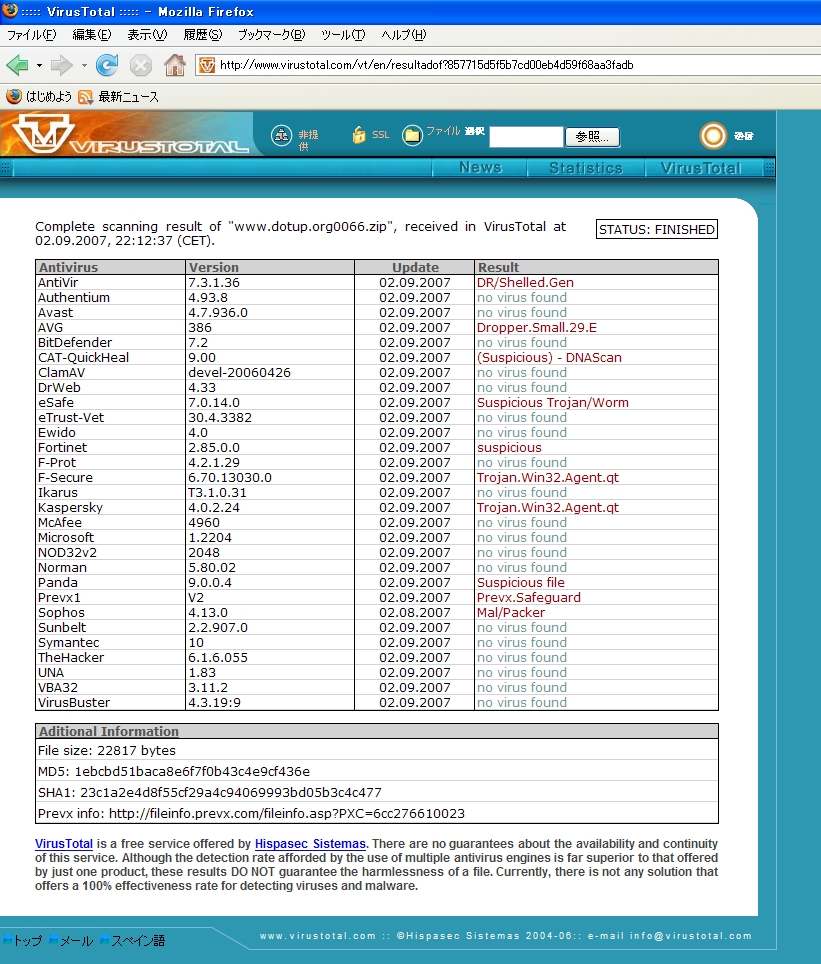Screen dimensions: 821x964
Task: Open the ブックマーク(B) menu
Action: (x=270, y=35)
